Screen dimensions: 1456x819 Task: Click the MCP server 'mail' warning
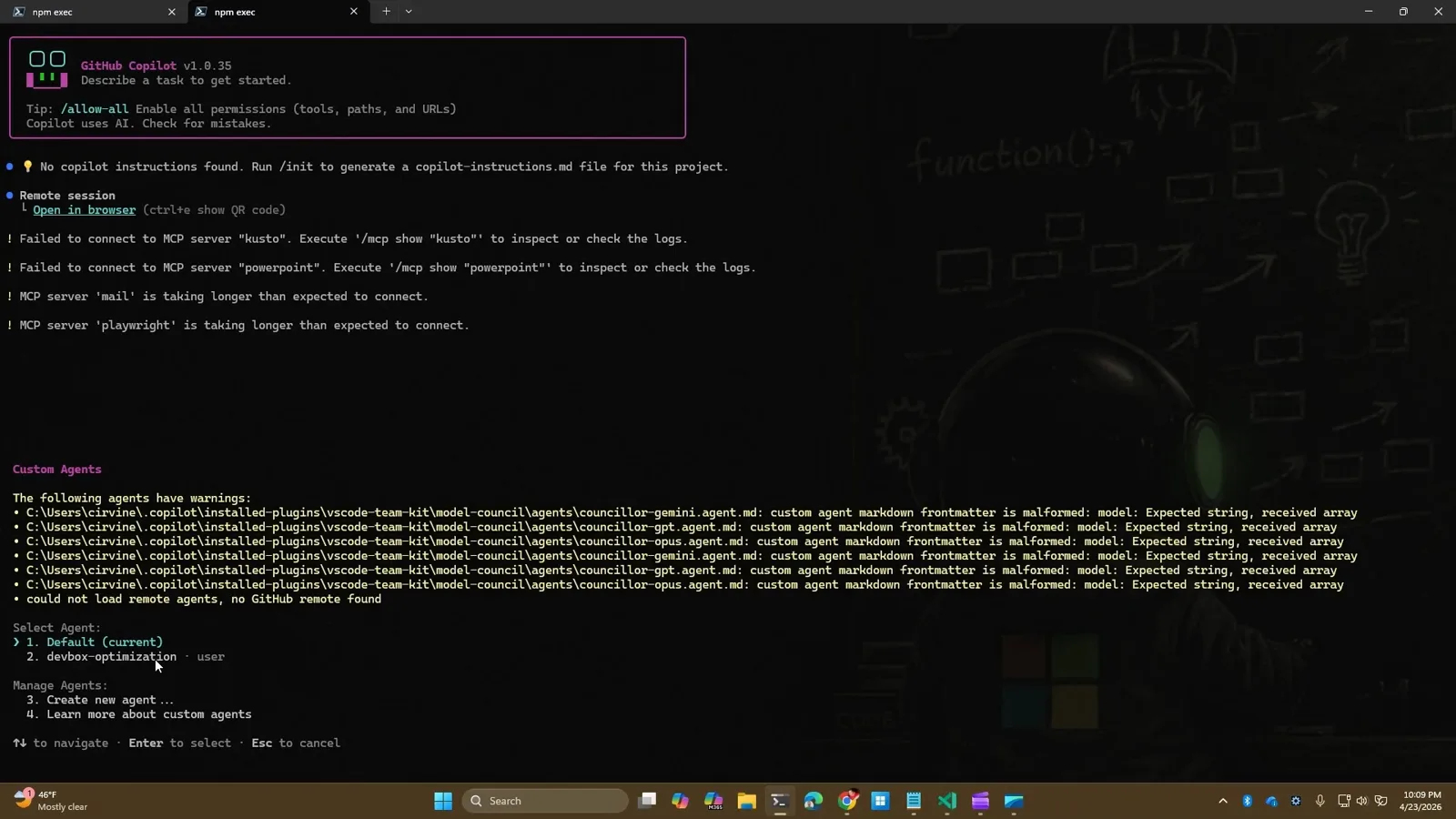click(x=217, y=297)
